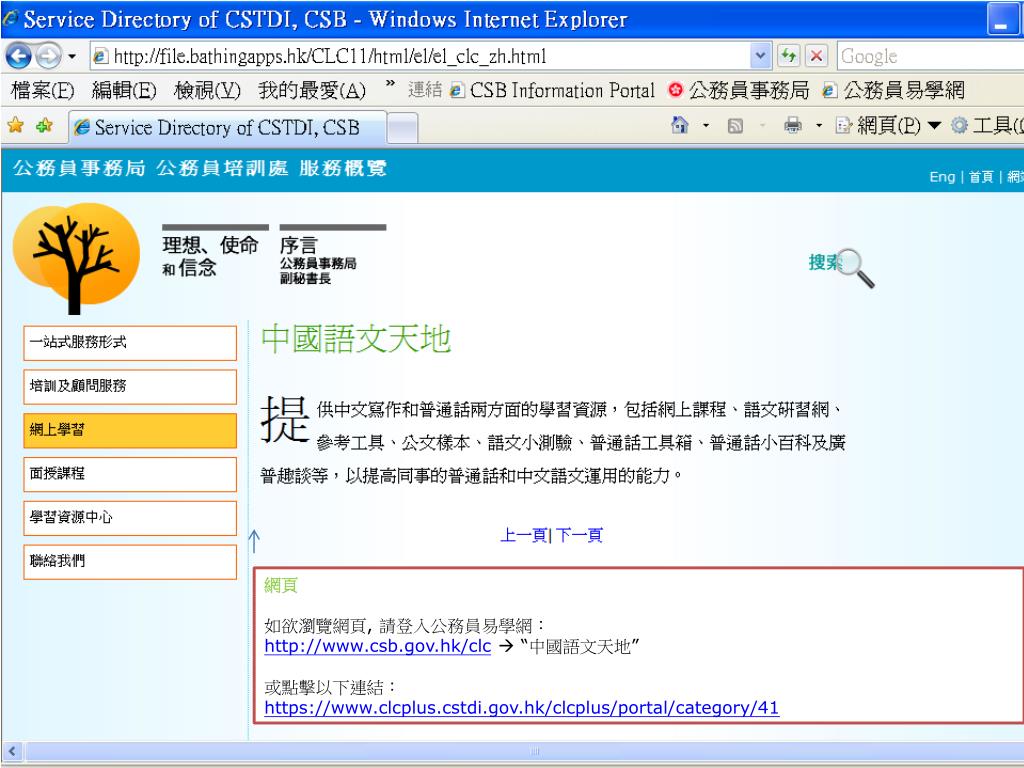This screenshot has height=768, width=1024.
Task: Select 學習資源中心 in the sidebar
Action: tap(130, 518)
